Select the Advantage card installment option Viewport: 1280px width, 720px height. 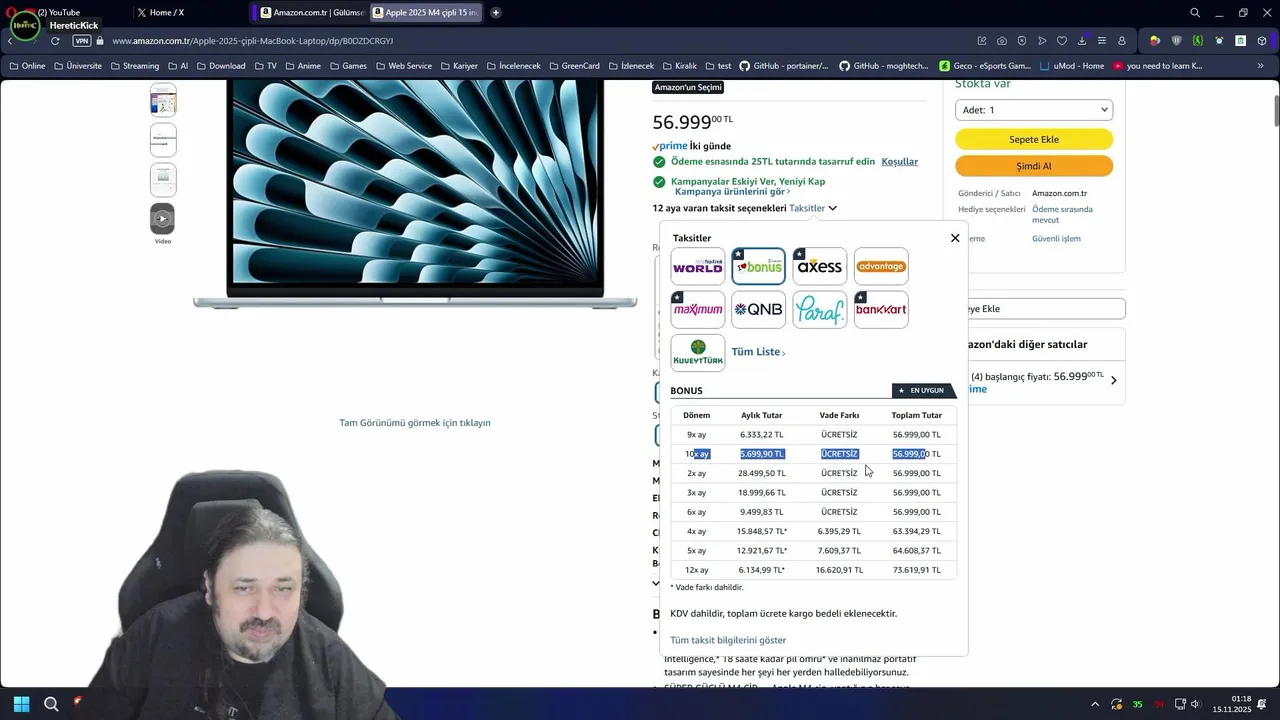tap(881, 266)
